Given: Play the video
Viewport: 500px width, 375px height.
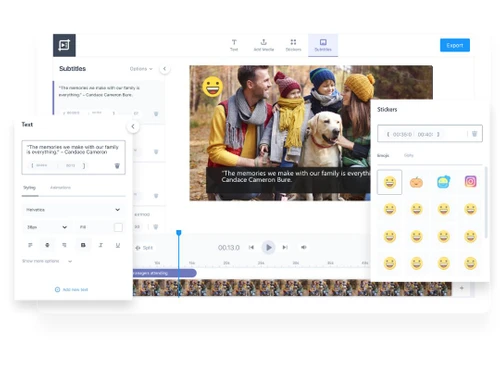Looking at the screenshot, I should [x=268, y=247].
